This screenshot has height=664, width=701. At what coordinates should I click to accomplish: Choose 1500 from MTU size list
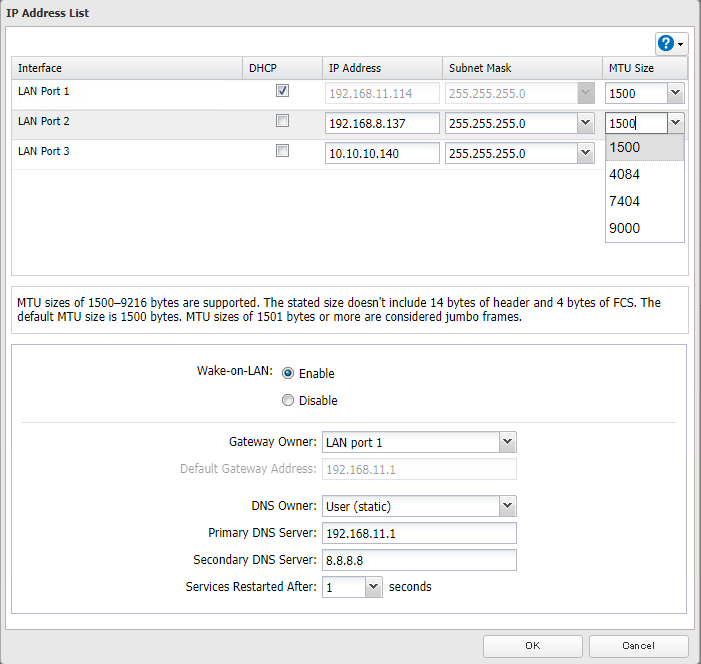click(x=626, y=147)
